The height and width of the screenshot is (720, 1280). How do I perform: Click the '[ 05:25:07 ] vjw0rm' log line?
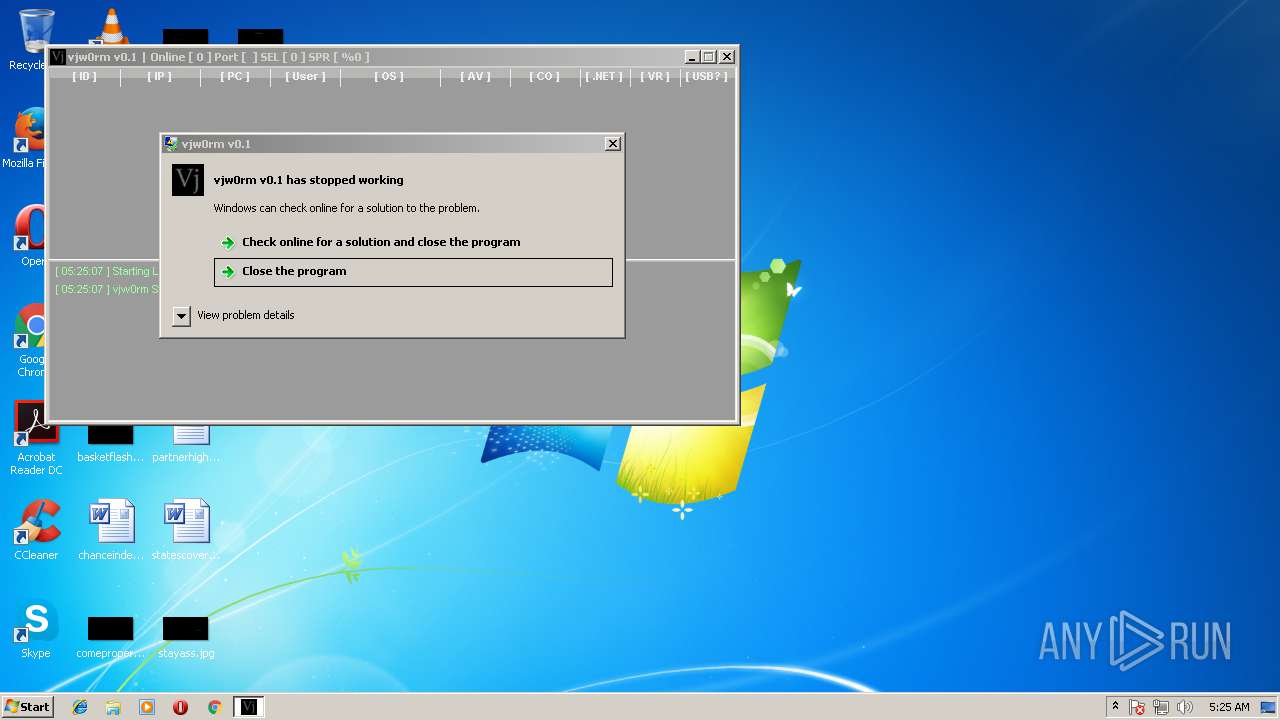106,289
